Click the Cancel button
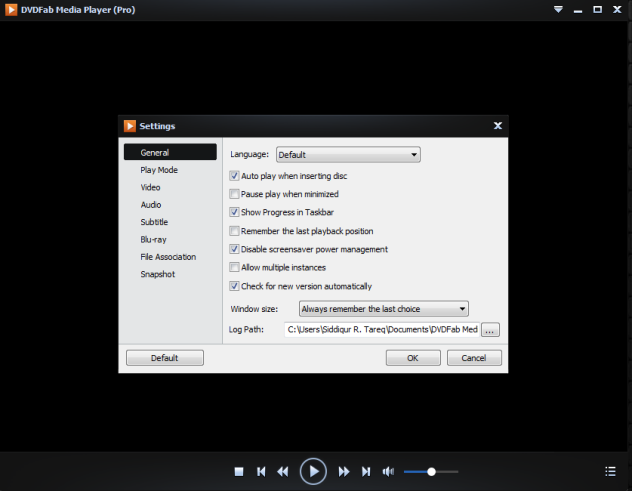632x491 pixels. click(474, 358)
